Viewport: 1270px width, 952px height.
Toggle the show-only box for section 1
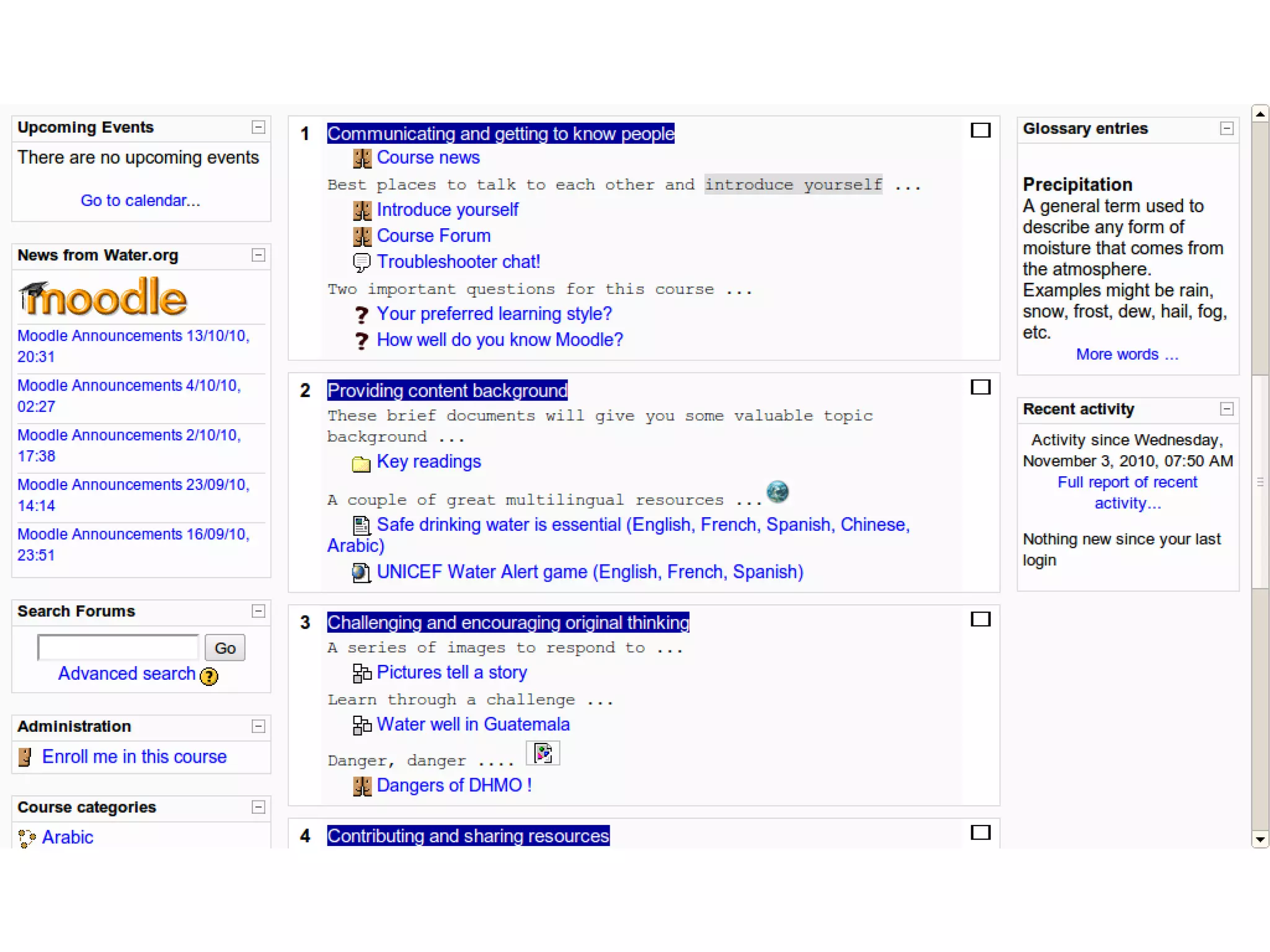click(x=980, y=130)
